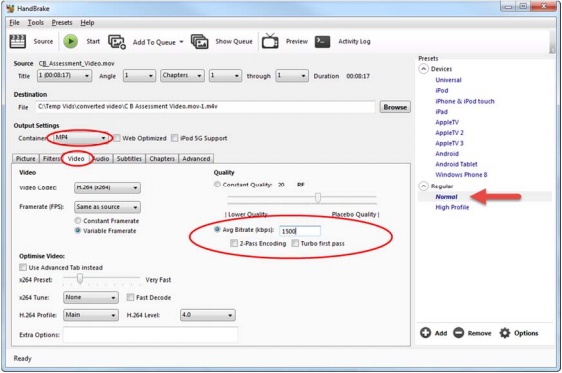Select Constant Quality radio button

coord(217,184)
